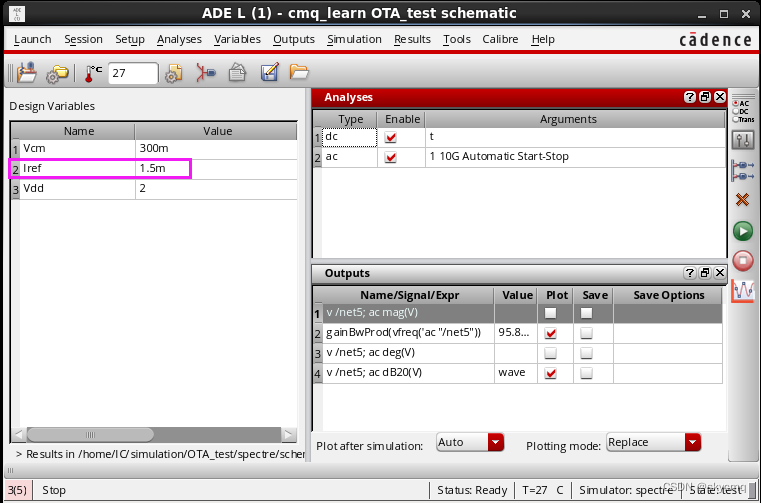
Task: Click the load state toolbar icon
Action: click(x=27, y=73)
